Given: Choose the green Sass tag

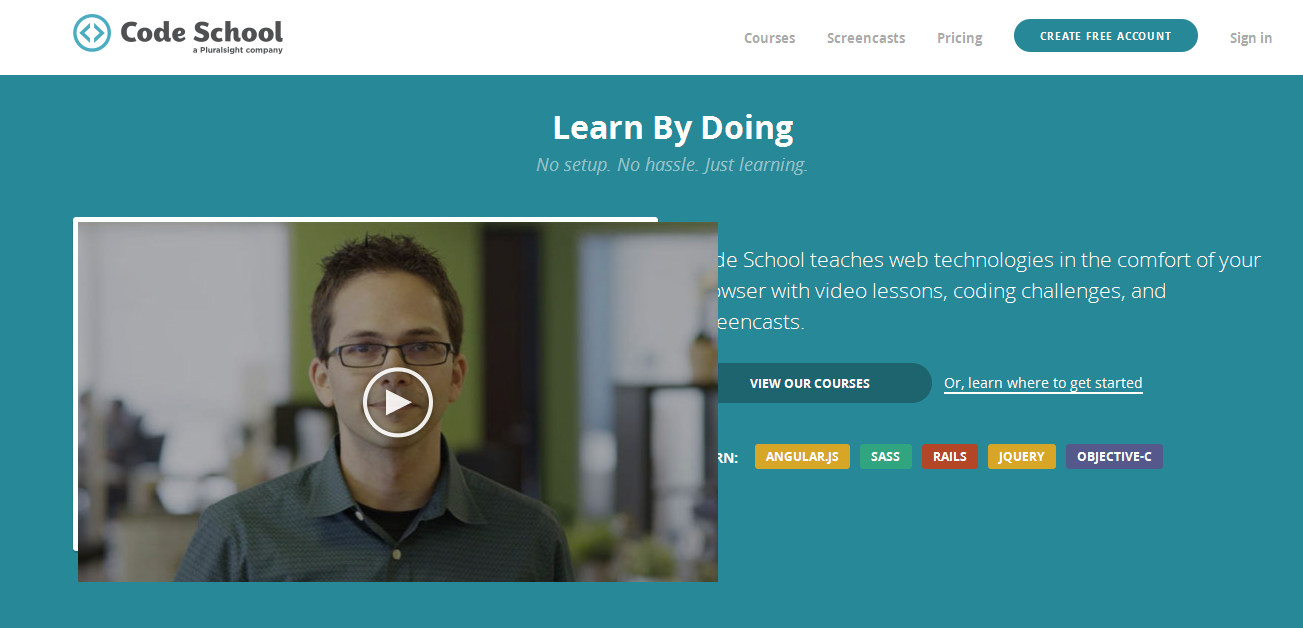Looking at the screenshot, I should [885, 456].
